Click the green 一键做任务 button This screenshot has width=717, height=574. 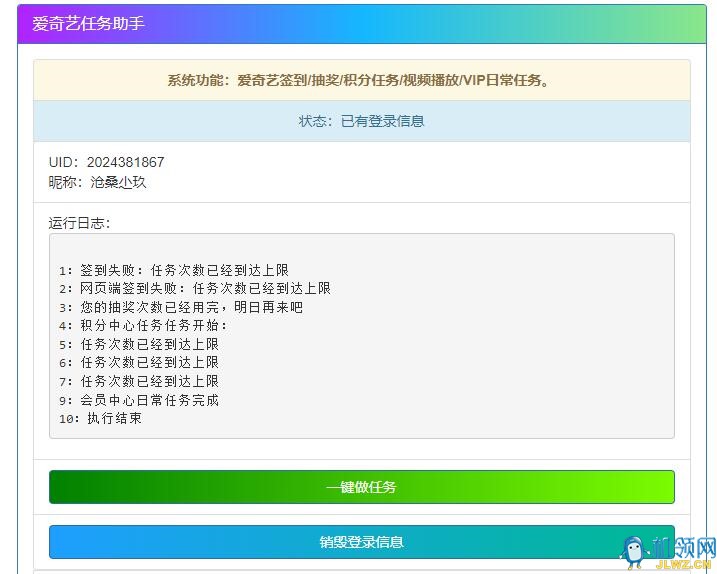click(x=362, y=487)
